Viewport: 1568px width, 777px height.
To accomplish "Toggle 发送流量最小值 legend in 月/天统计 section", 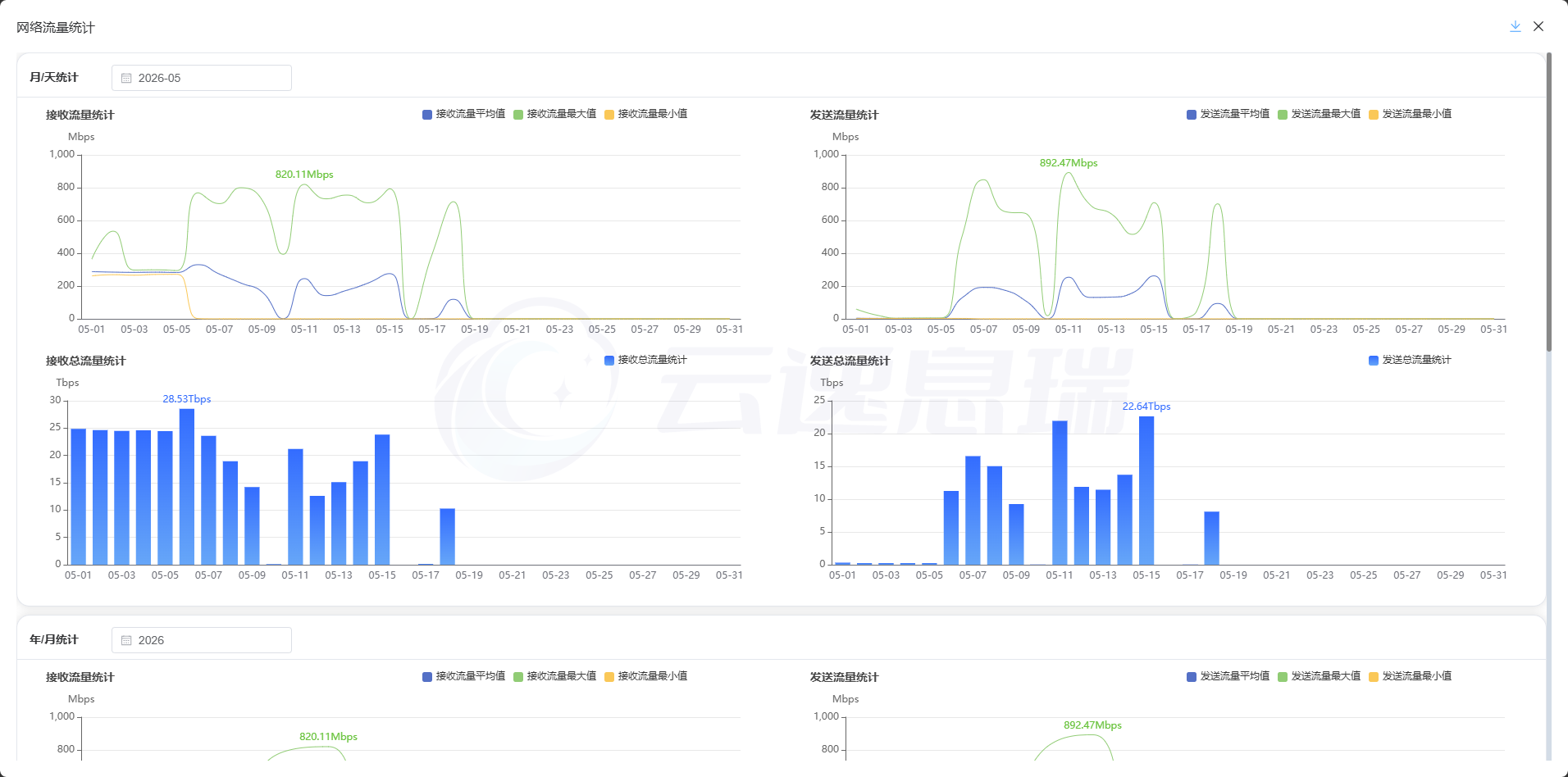I will [x=1411, y=114].
